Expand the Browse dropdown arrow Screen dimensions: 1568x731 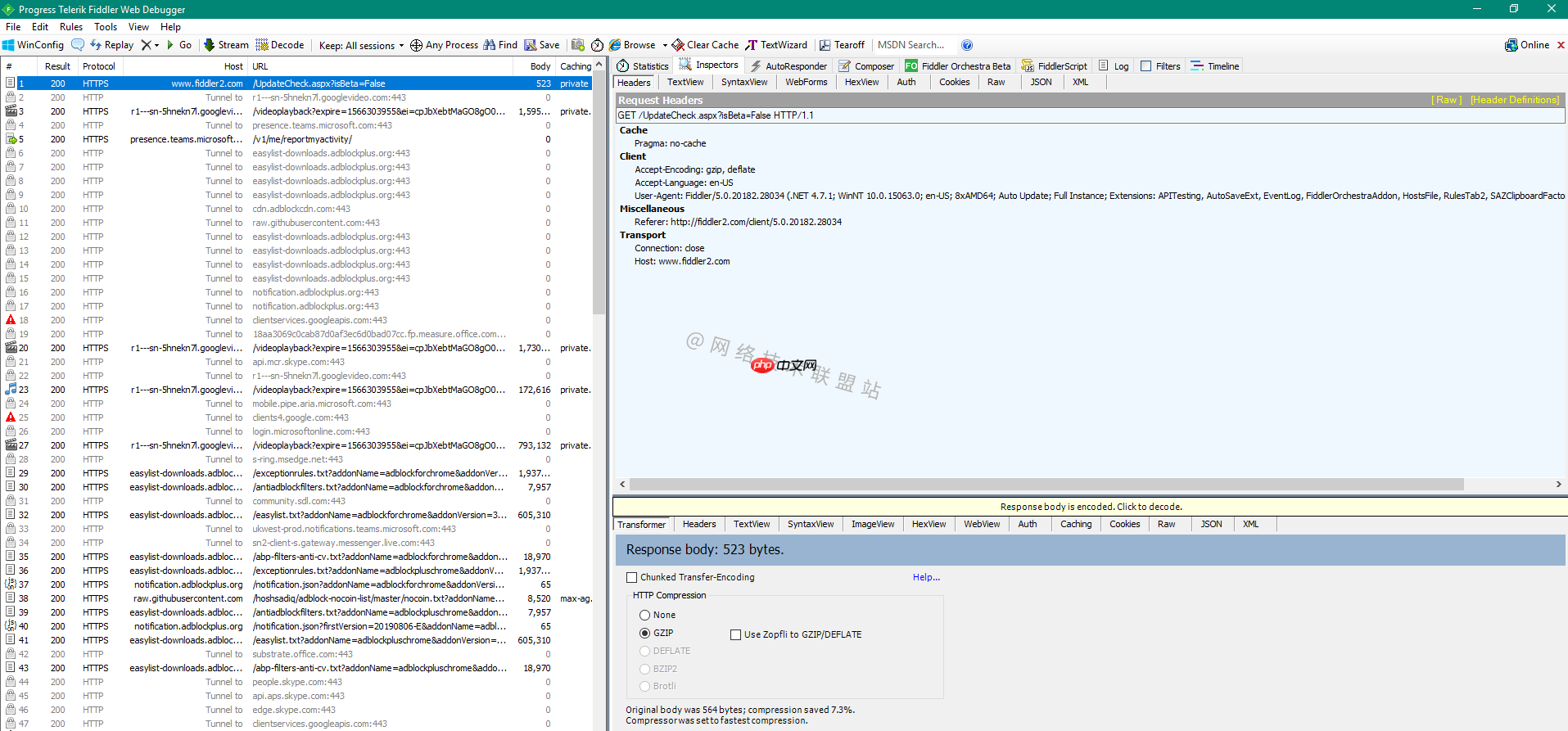click(665, 46)
